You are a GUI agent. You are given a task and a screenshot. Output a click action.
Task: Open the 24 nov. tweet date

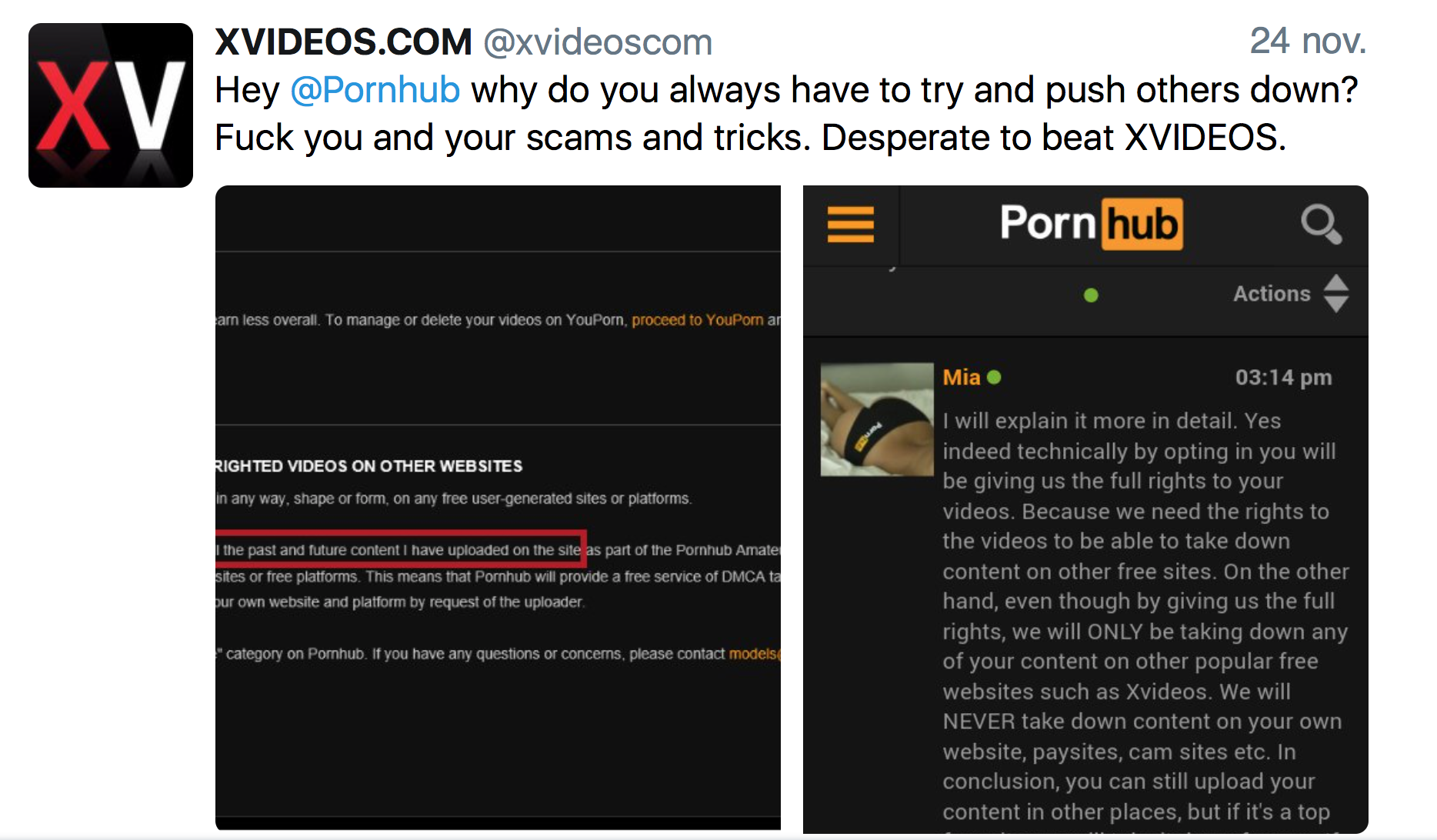pyautogui.click(x=1308, y=41)
